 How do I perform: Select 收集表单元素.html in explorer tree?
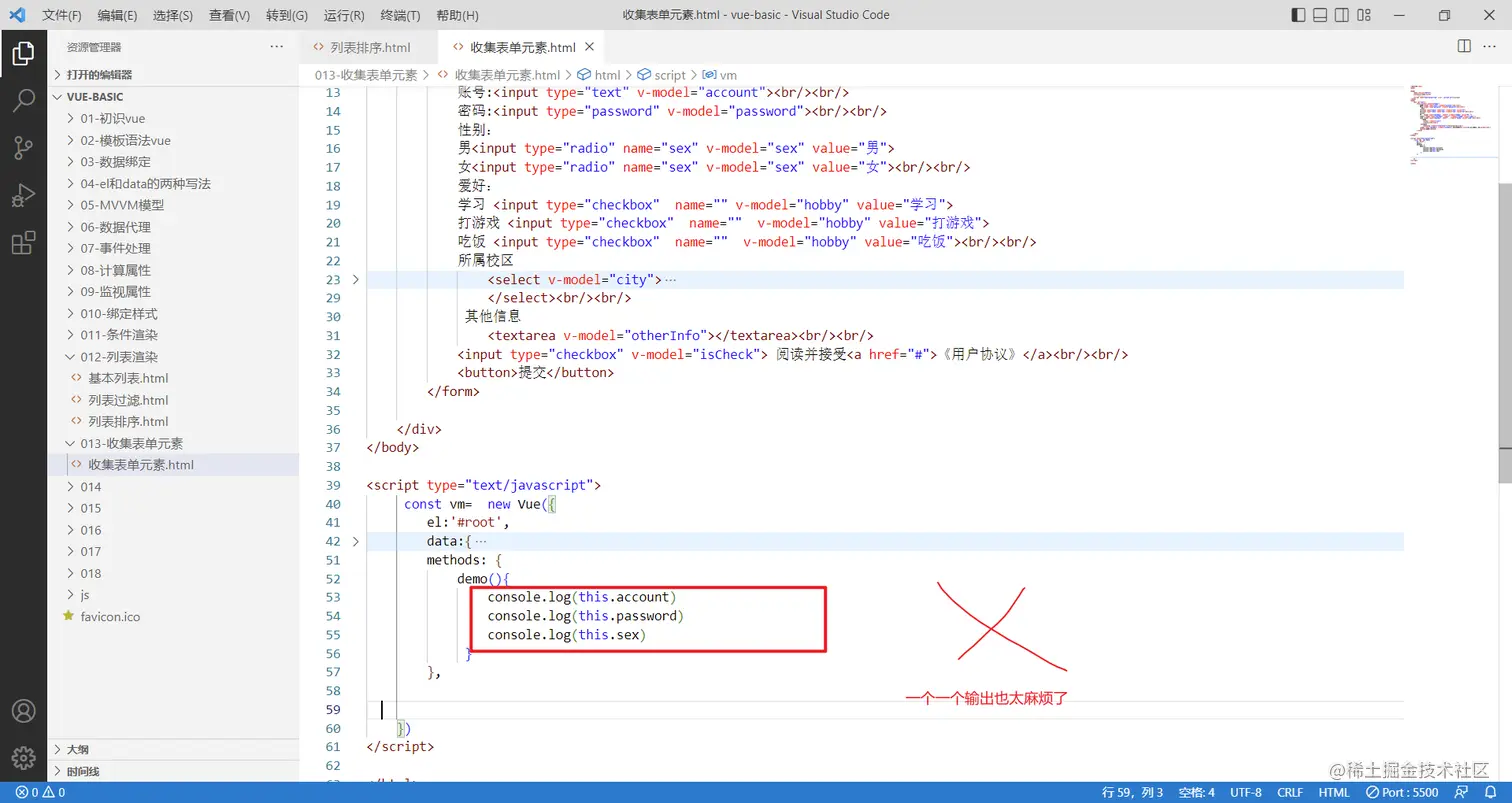(173, 465)
